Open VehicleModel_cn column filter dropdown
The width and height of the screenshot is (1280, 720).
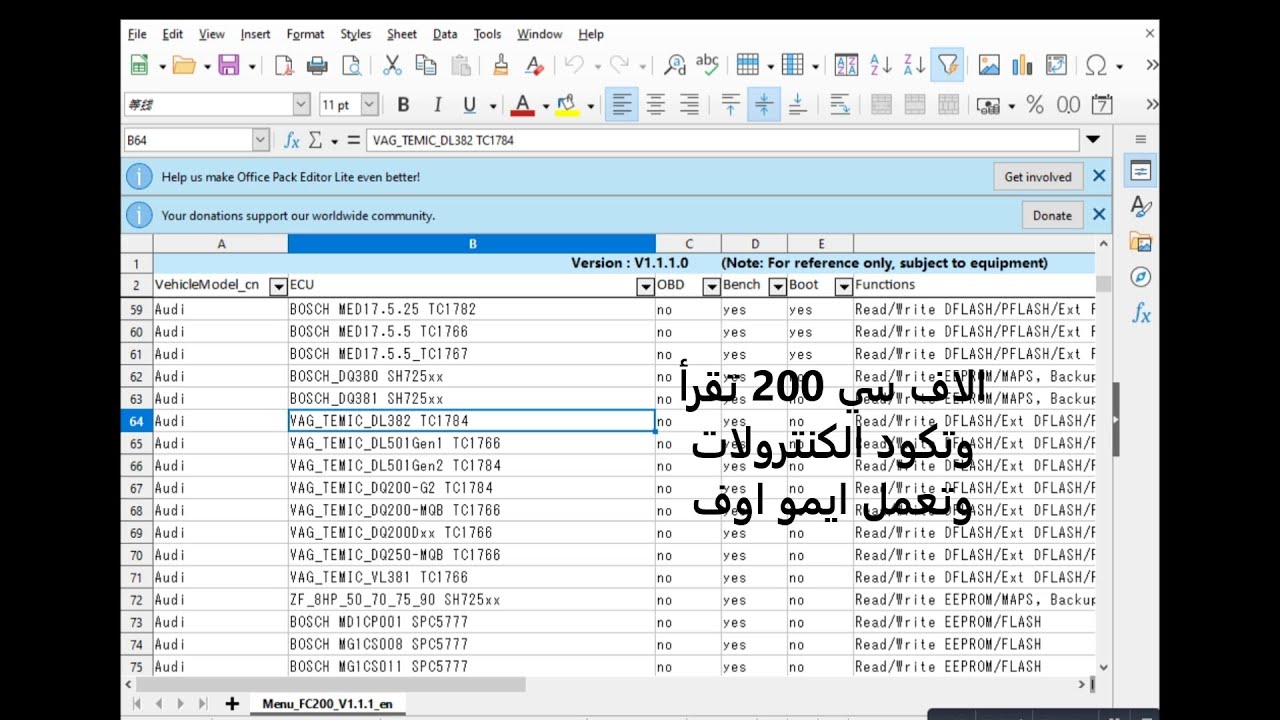tap(279, 286)
